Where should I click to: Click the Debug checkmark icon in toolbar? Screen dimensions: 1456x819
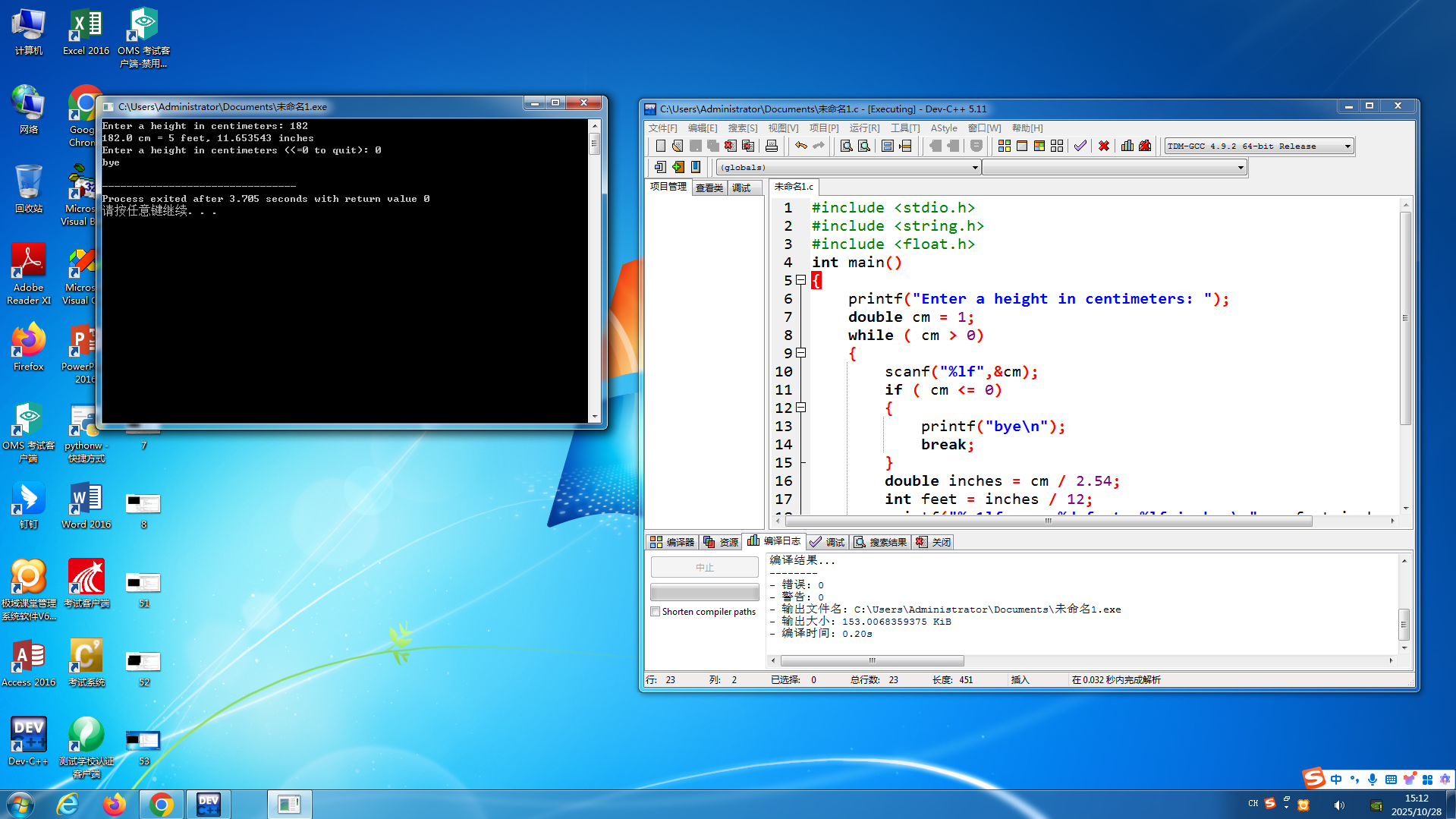[x=1080, y=146]
